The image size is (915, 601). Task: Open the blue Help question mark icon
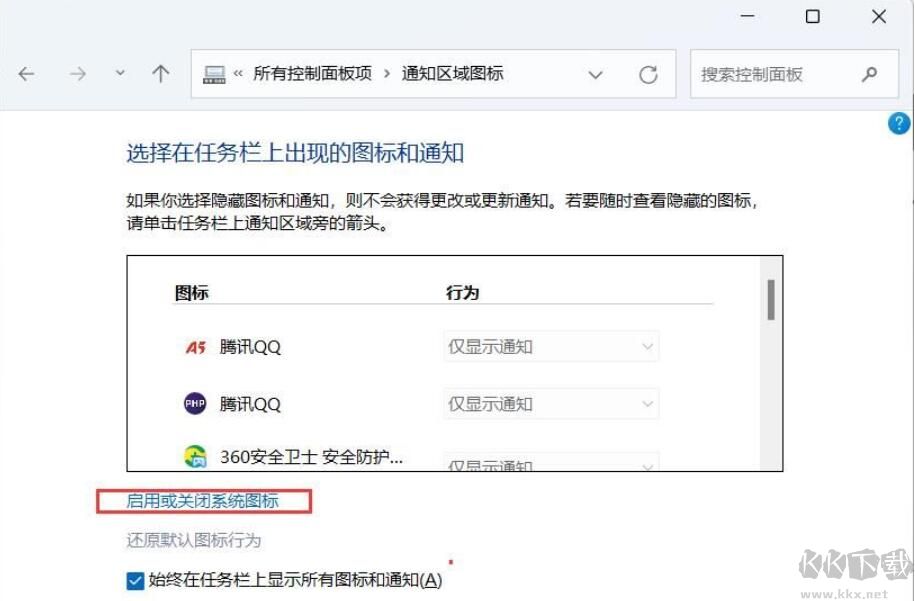(x=899, y=123)
